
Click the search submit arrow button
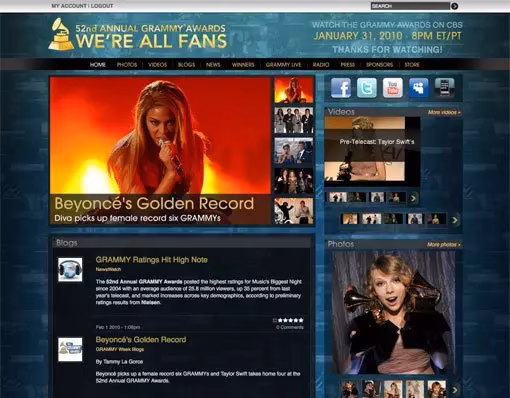tap(454, 6)
